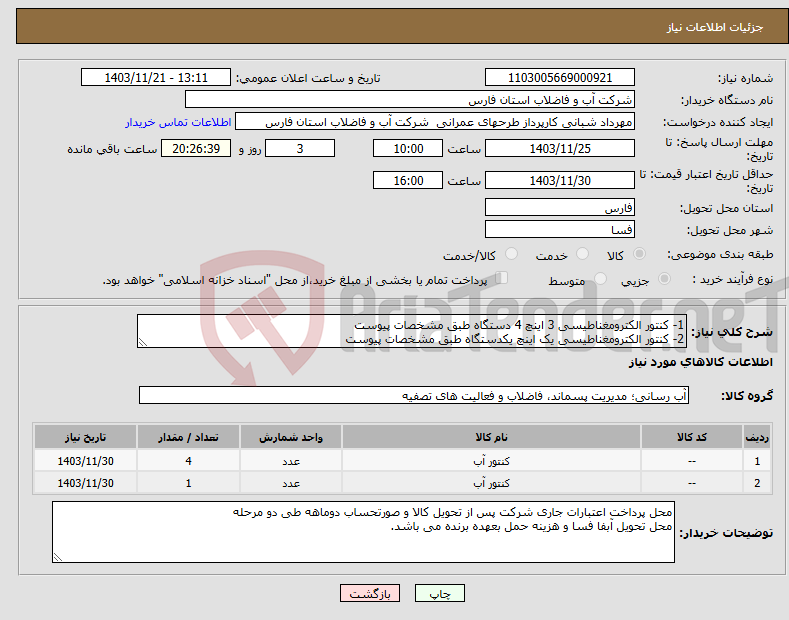Click the announcement date field 1403/11/21 - 13:11
Image resolution: width=789 pixels, height=620 pixels.
pyautogui.click(x=156, y=78)
